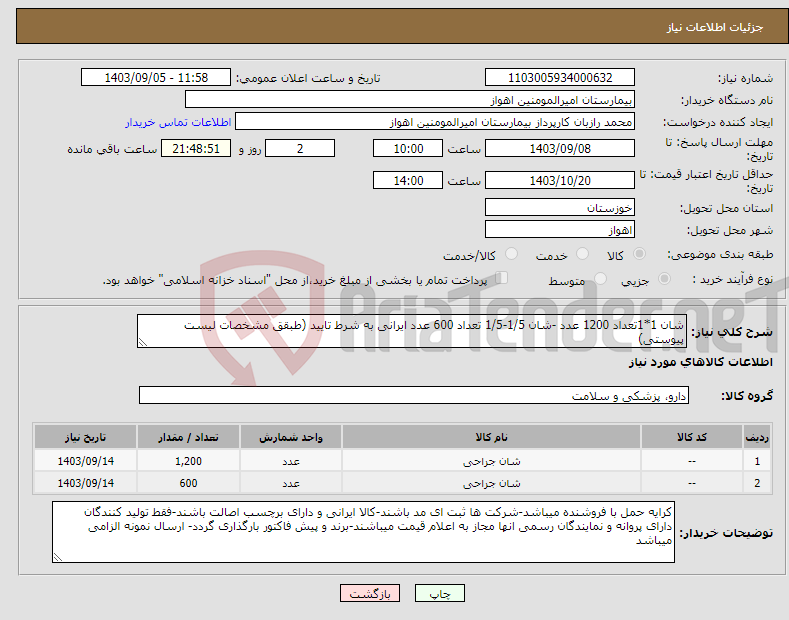The width and height of the screenshot is (789, 620).
Task: Click the deadline time field 10:00
Action: (408, 148)
